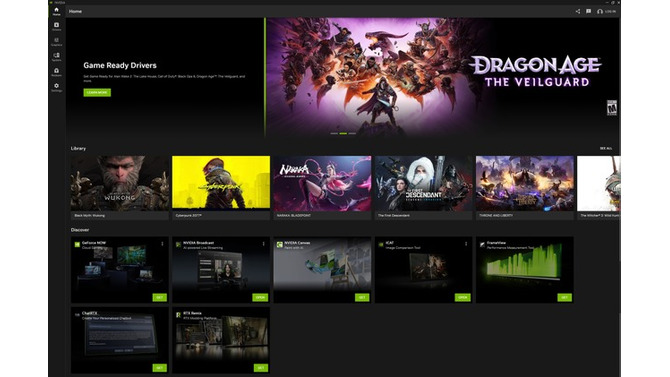Screen dimensions: 670x377
Task: Click the share icon in top bar
Action: tap(578, 12)
